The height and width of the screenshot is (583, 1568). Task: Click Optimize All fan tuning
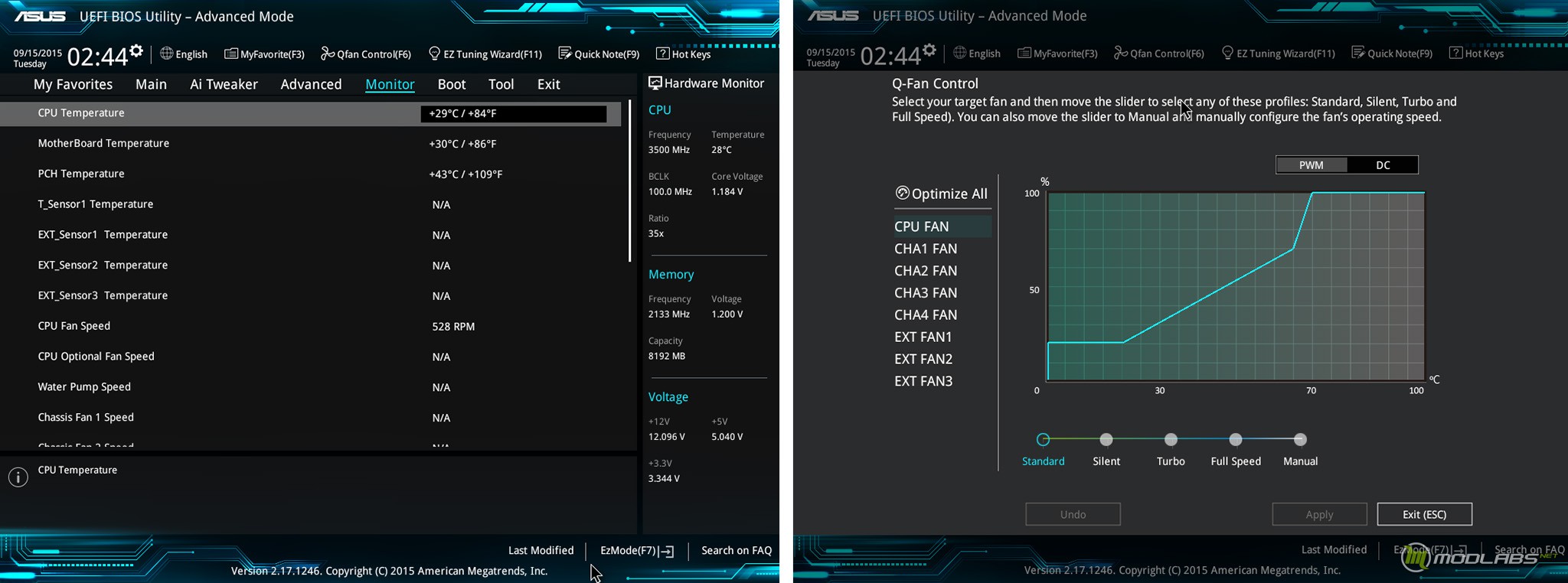(942, 194)
